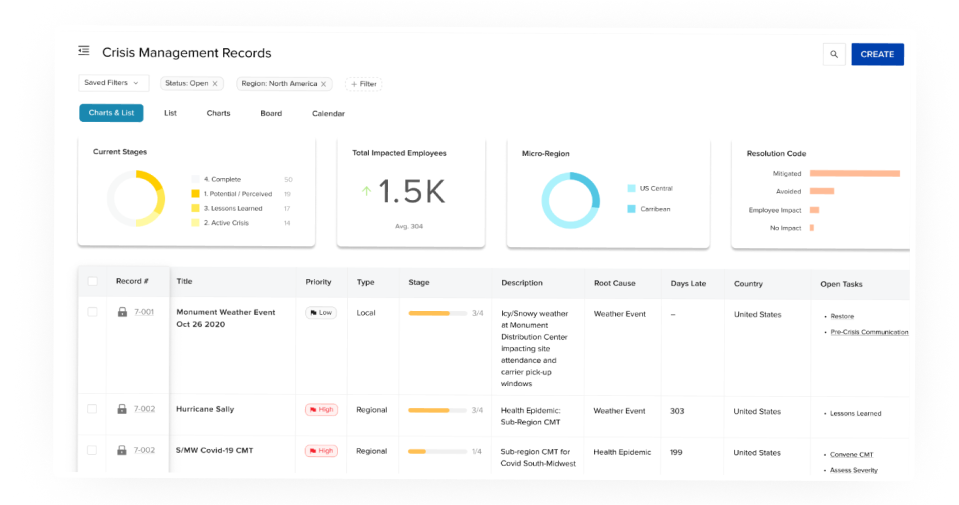Switch to the List view tab

point(170,113)
